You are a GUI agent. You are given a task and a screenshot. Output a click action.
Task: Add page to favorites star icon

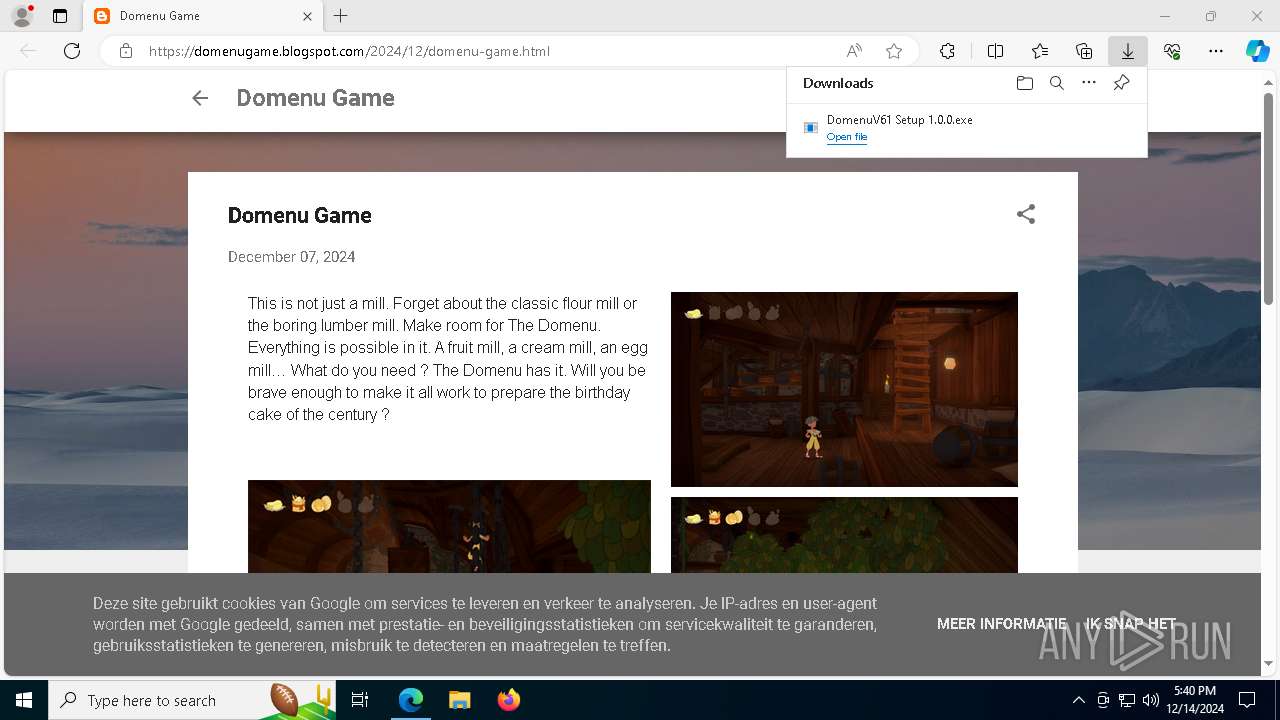point(894,51)
